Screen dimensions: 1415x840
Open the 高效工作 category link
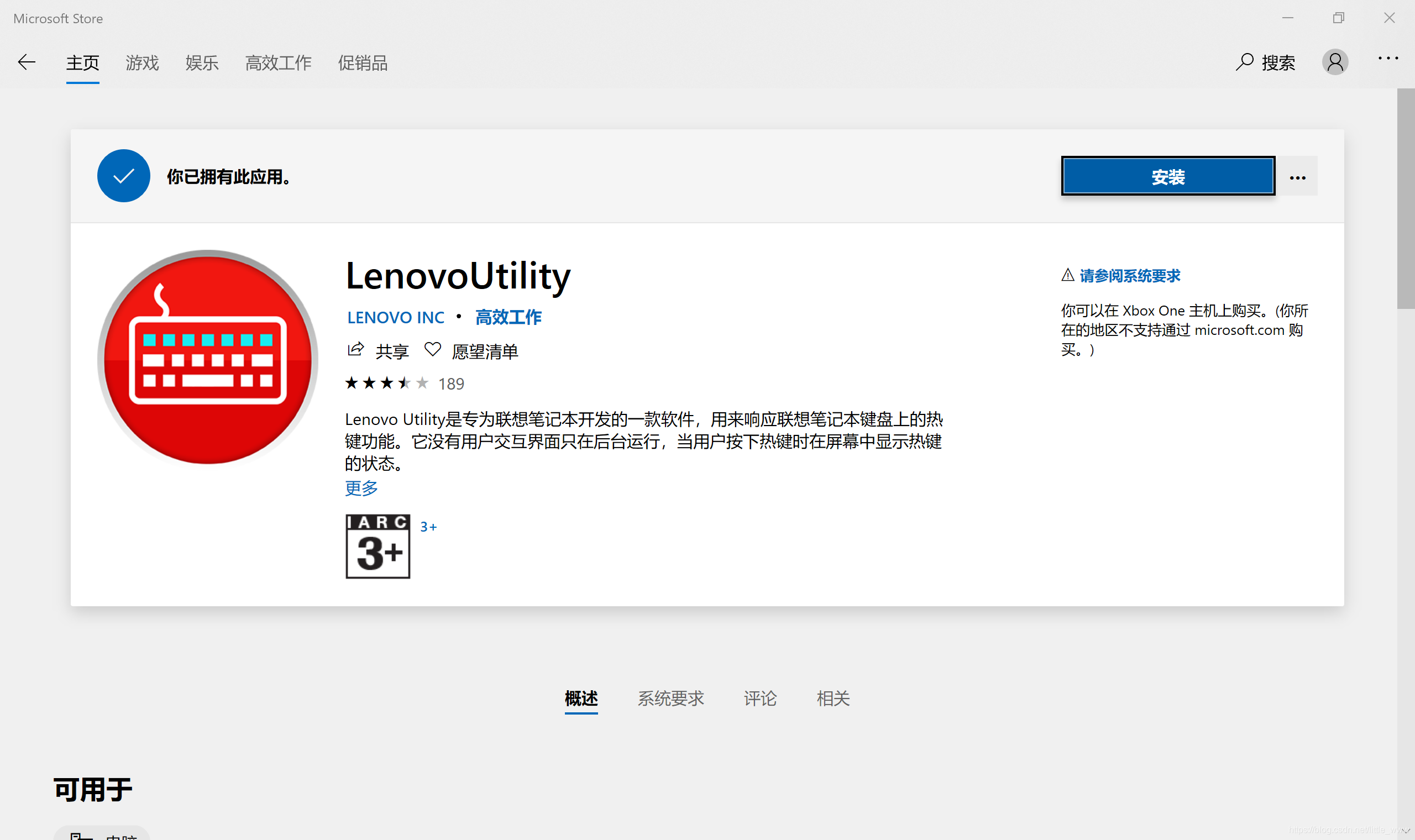pos(509,318)
